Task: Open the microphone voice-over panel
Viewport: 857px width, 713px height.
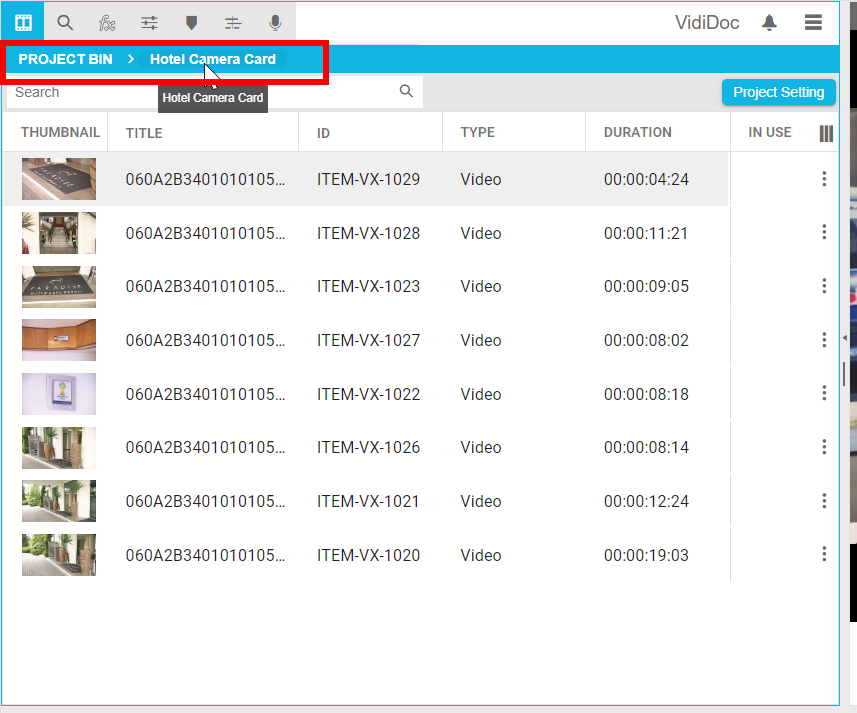Action: point(275,22)
